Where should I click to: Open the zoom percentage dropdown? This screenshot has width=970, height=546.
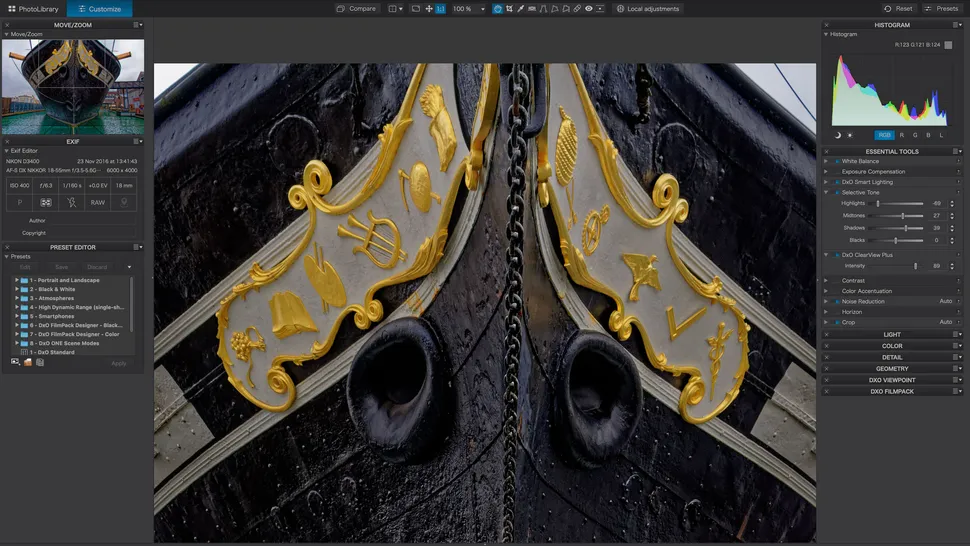coord(482,9)
